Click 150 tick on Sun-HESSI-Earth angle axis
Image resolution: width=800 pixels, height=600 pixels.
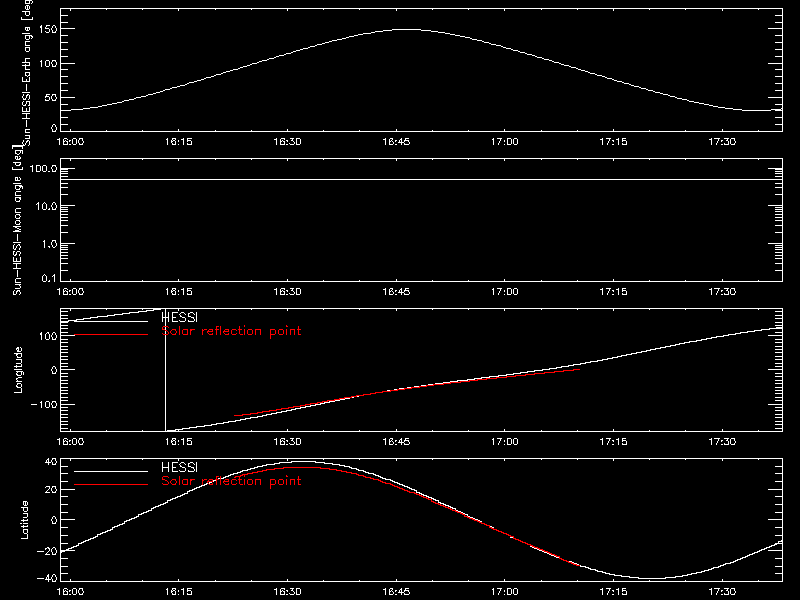50,29
